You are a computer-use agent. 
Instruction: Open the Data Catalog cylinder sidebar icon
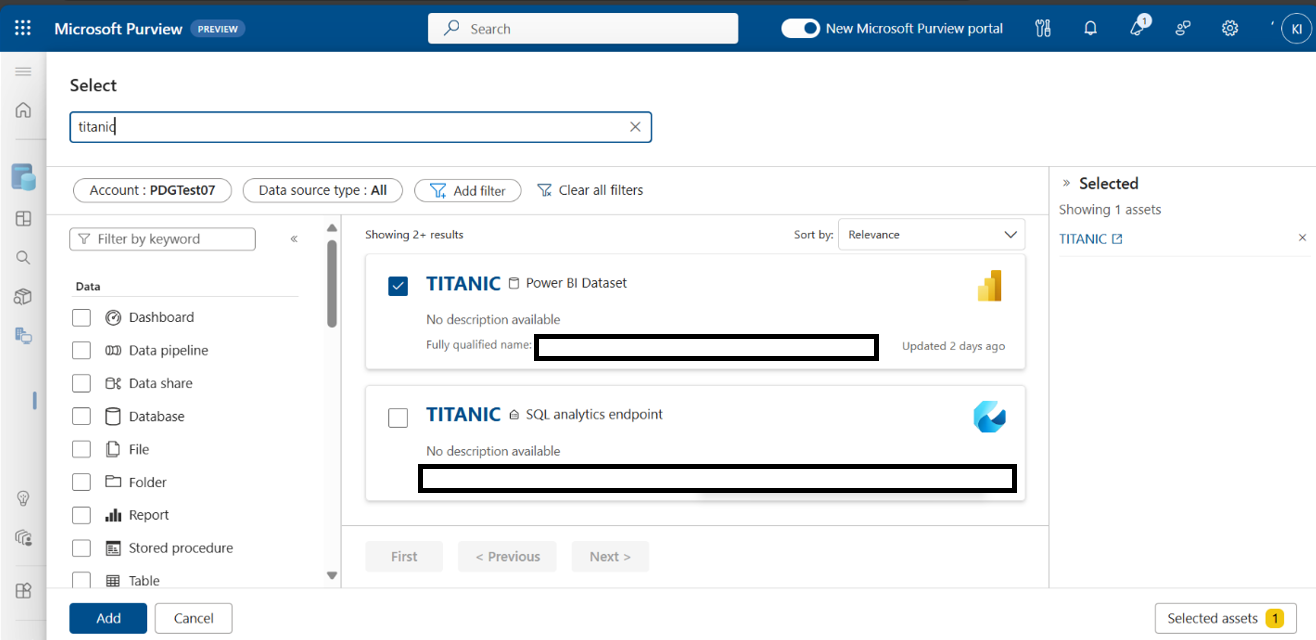pyautogui.click(x=23, y=177)
